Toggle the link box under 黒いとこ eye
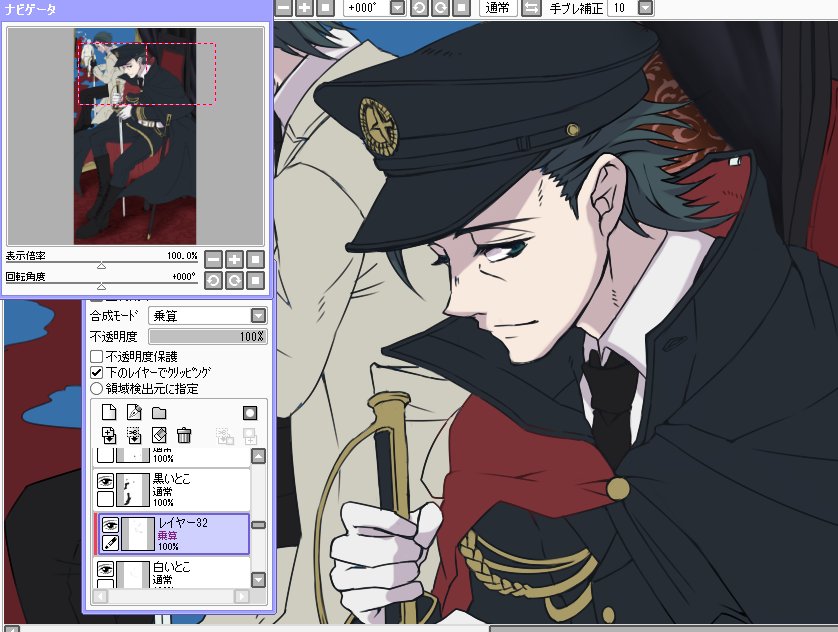This screenshot has height=632, width=838. (105, 499)
